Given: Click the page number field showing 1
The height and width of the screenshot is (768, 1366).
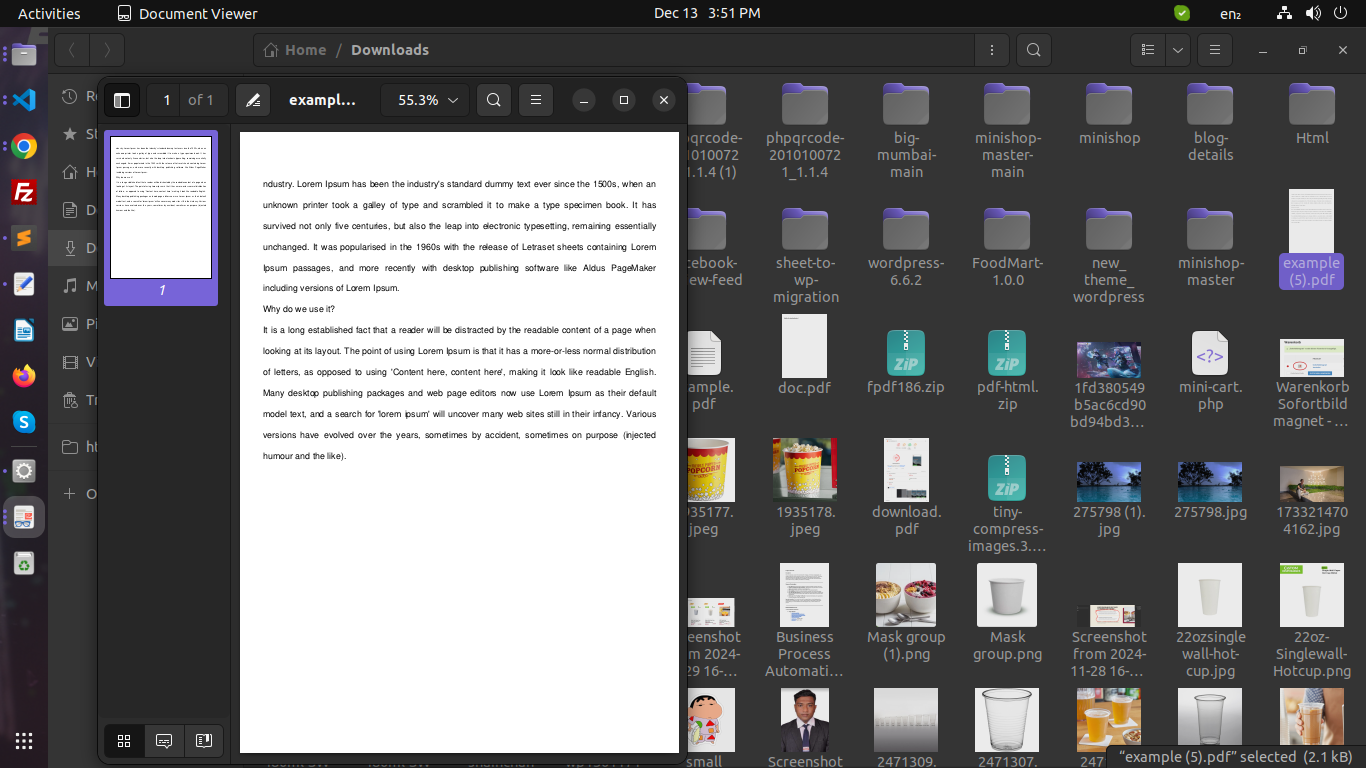Looking at the screenshot, I should [167, 100].
